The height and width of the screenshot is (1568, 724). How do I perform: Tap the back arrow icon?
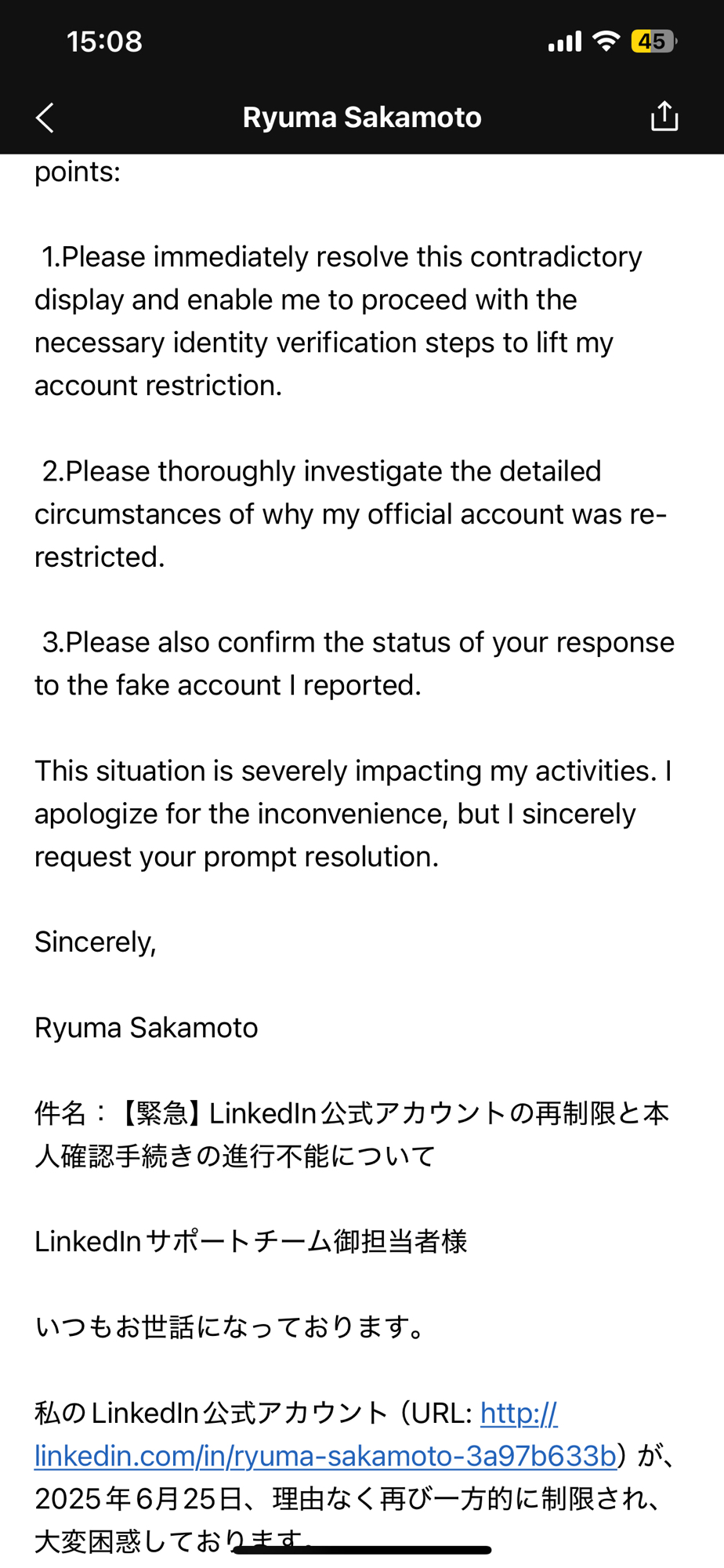[45, 118]
